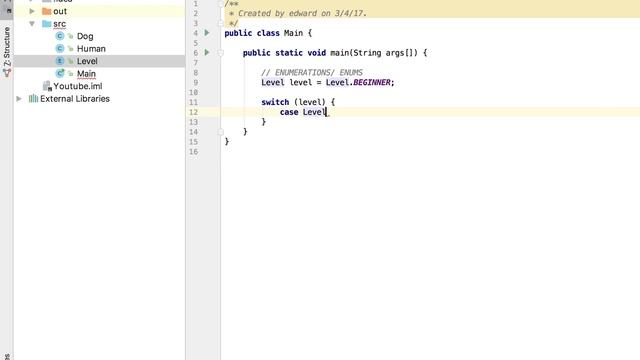Viewport: 640px width, 360px height.
Task: Place cursor after 'case Level' on line 12
Action: point(327,112)
